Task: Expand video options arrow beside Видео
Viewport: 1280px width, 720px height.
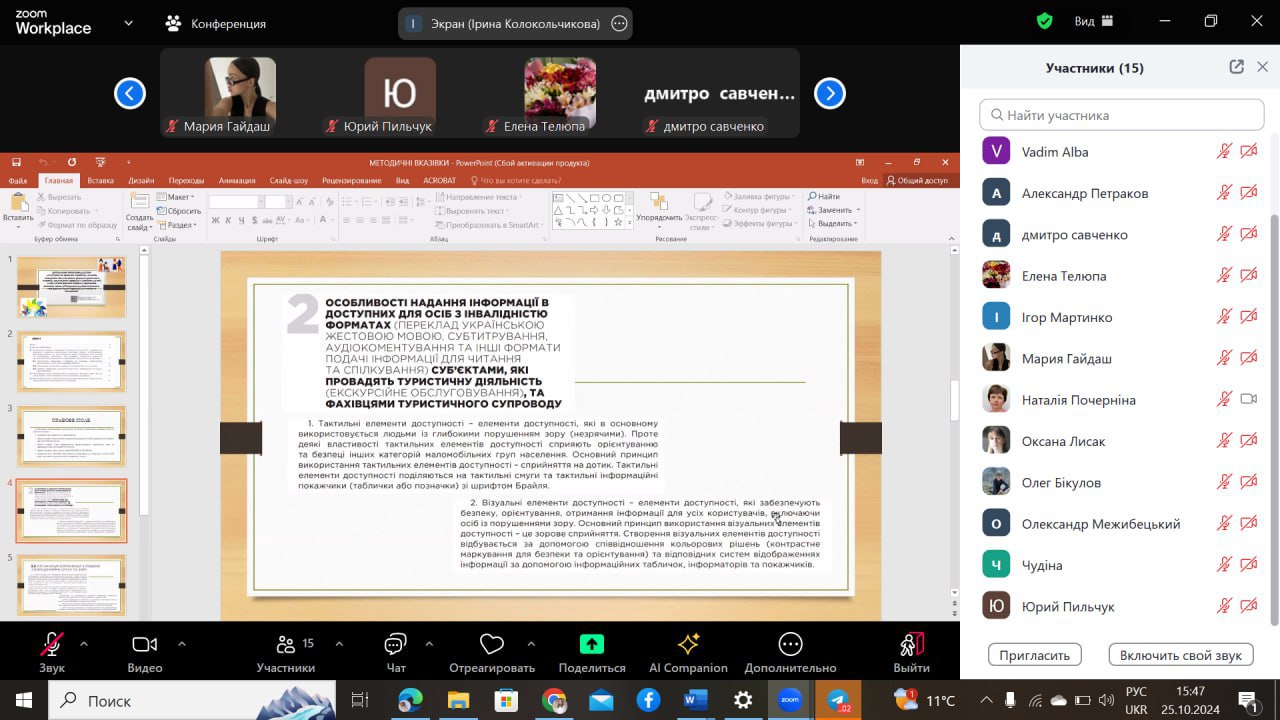Action: point(181,644)
